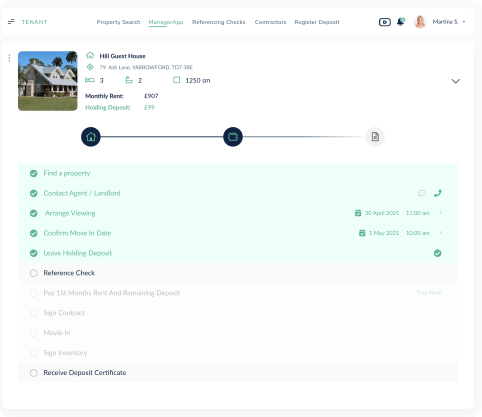Image resolution: width=482 pixels, height=417 pixels.
Task: Click the 30 April 2021 viewing date
Action: [382, 213]
